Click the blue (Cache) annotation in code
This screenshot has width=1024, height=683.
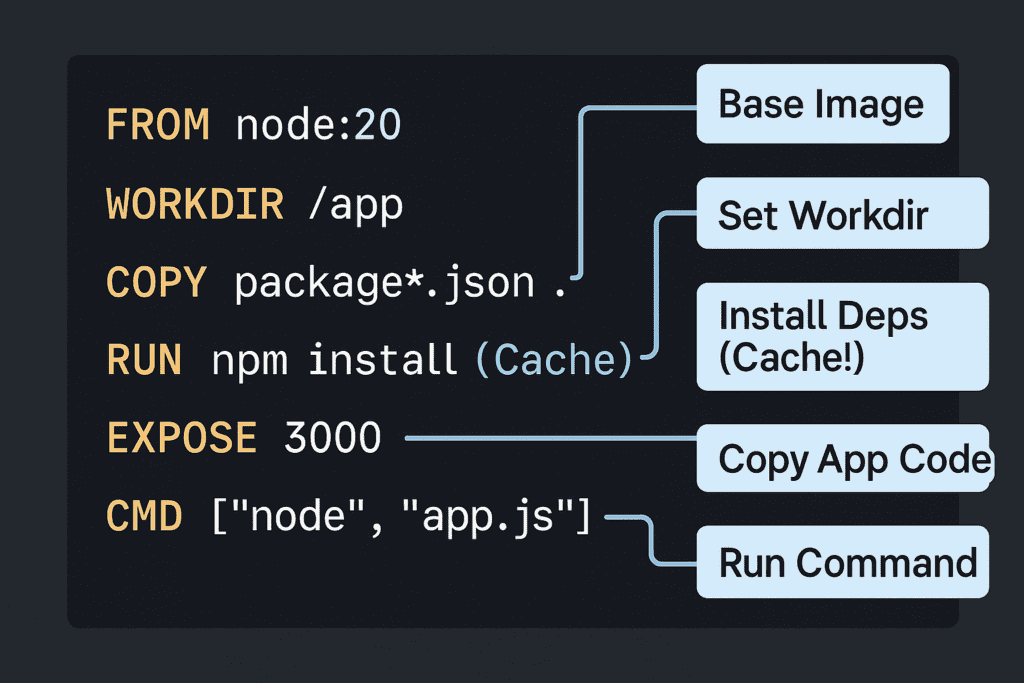coord(554,360)
